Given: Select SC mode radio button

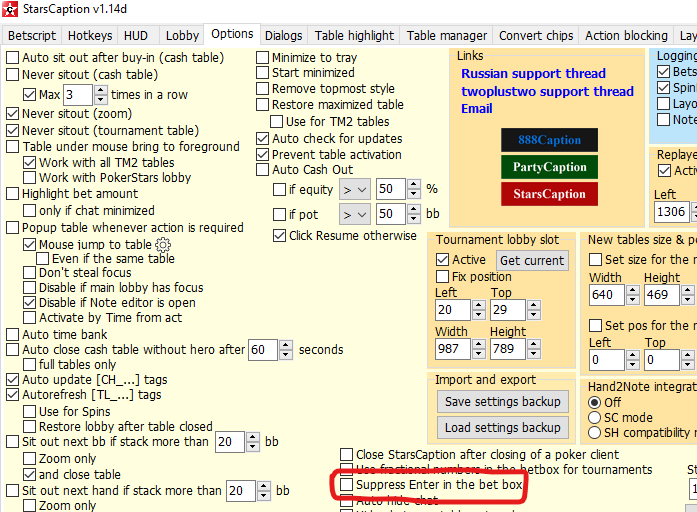Looking at the screenshot, I should pyautogui.click(x=594, y=418).
